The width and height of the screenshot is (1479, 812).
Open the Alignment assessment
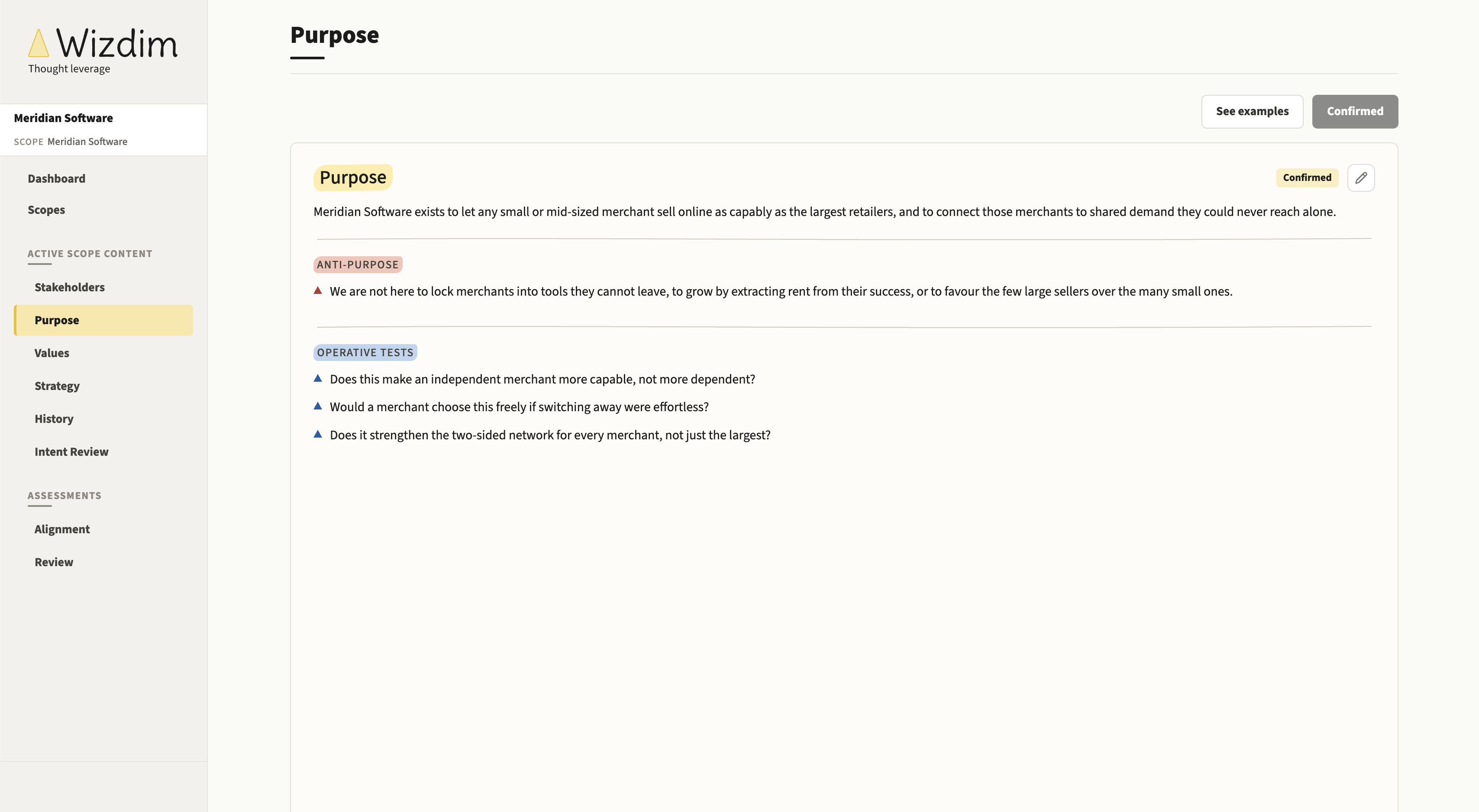pyautogui.click(x=103, y=529)
